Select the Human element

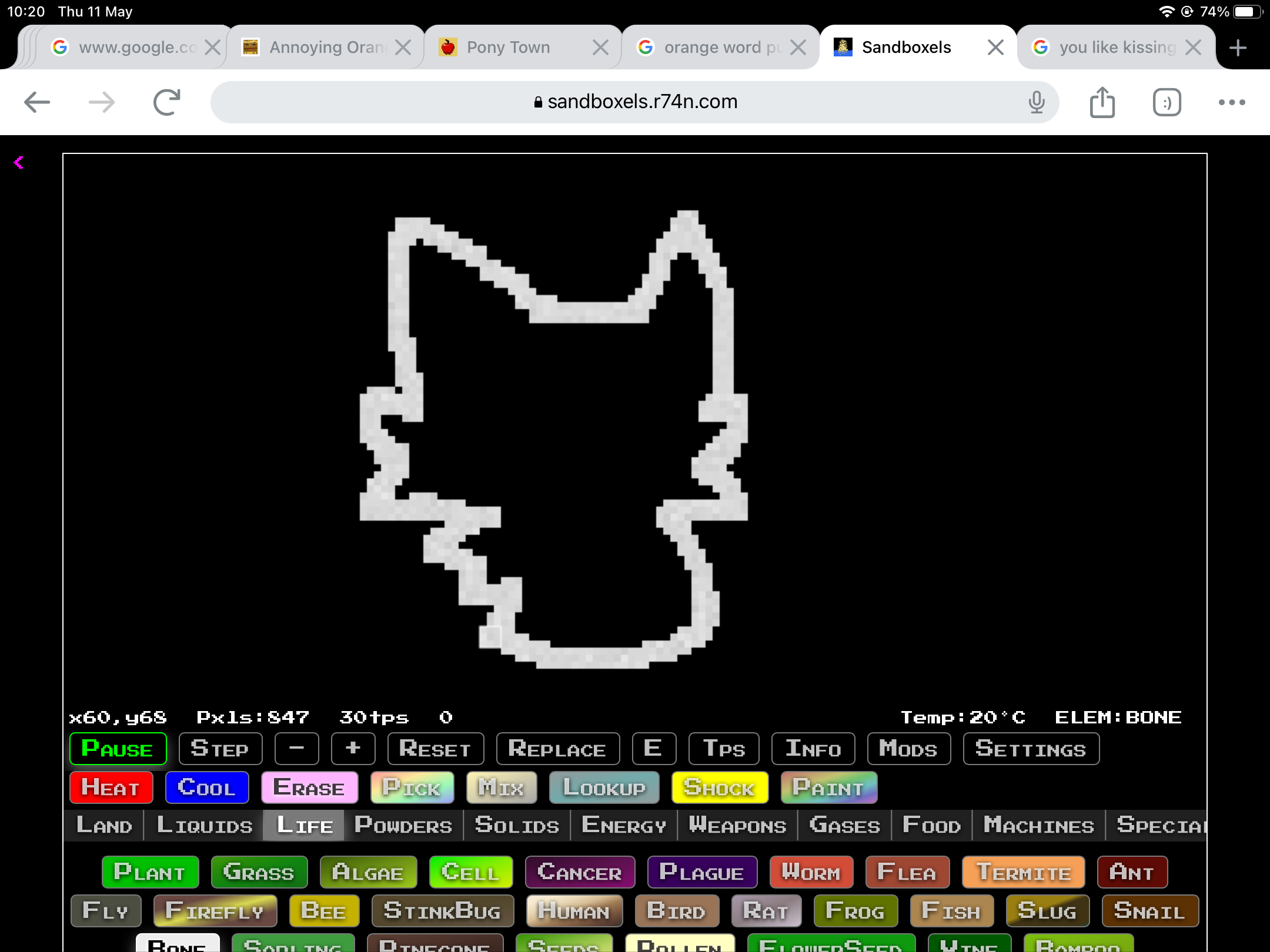574,911
